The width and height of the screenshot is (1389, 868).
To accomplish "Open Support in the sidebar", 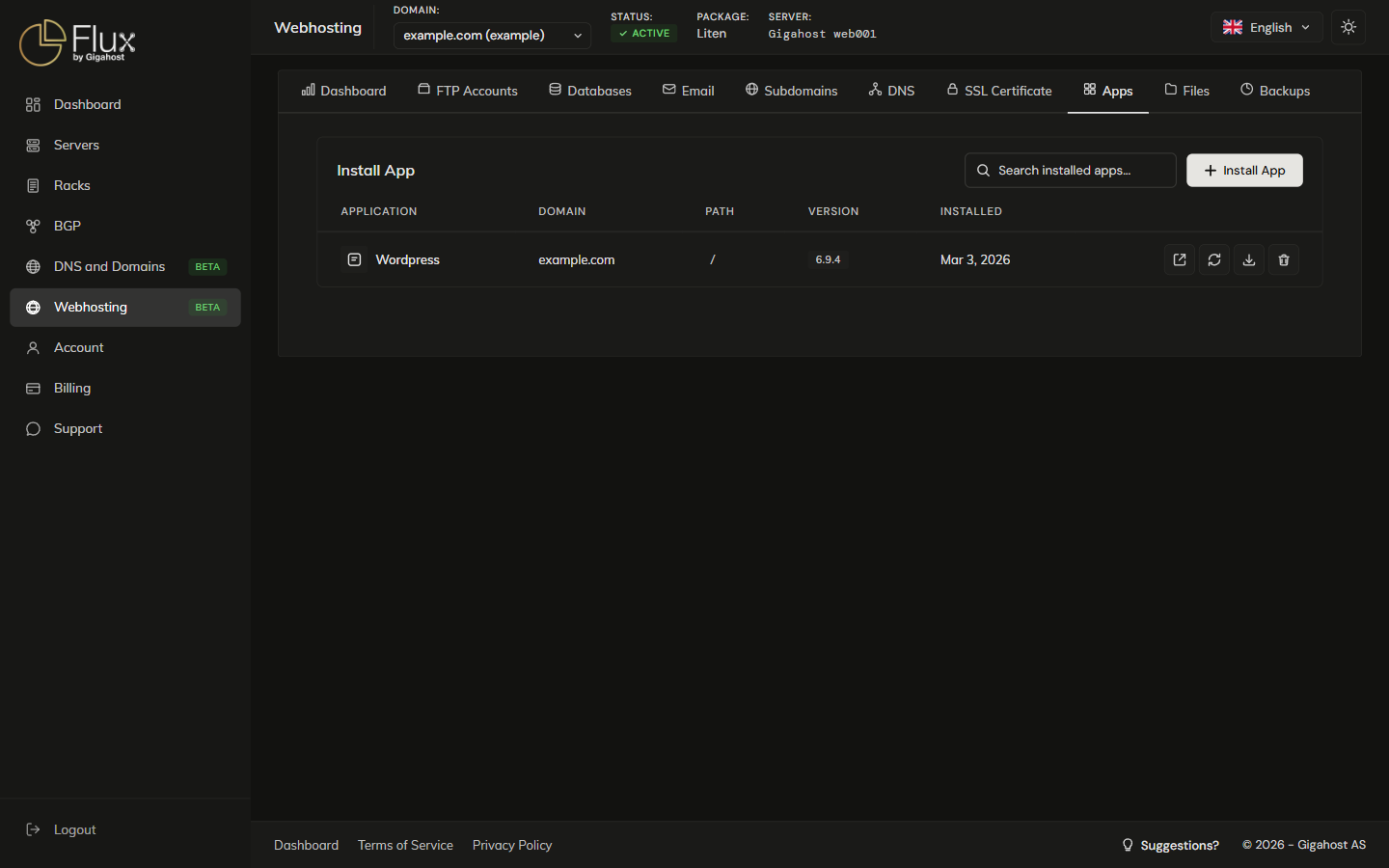I will (x=125, y=428).
